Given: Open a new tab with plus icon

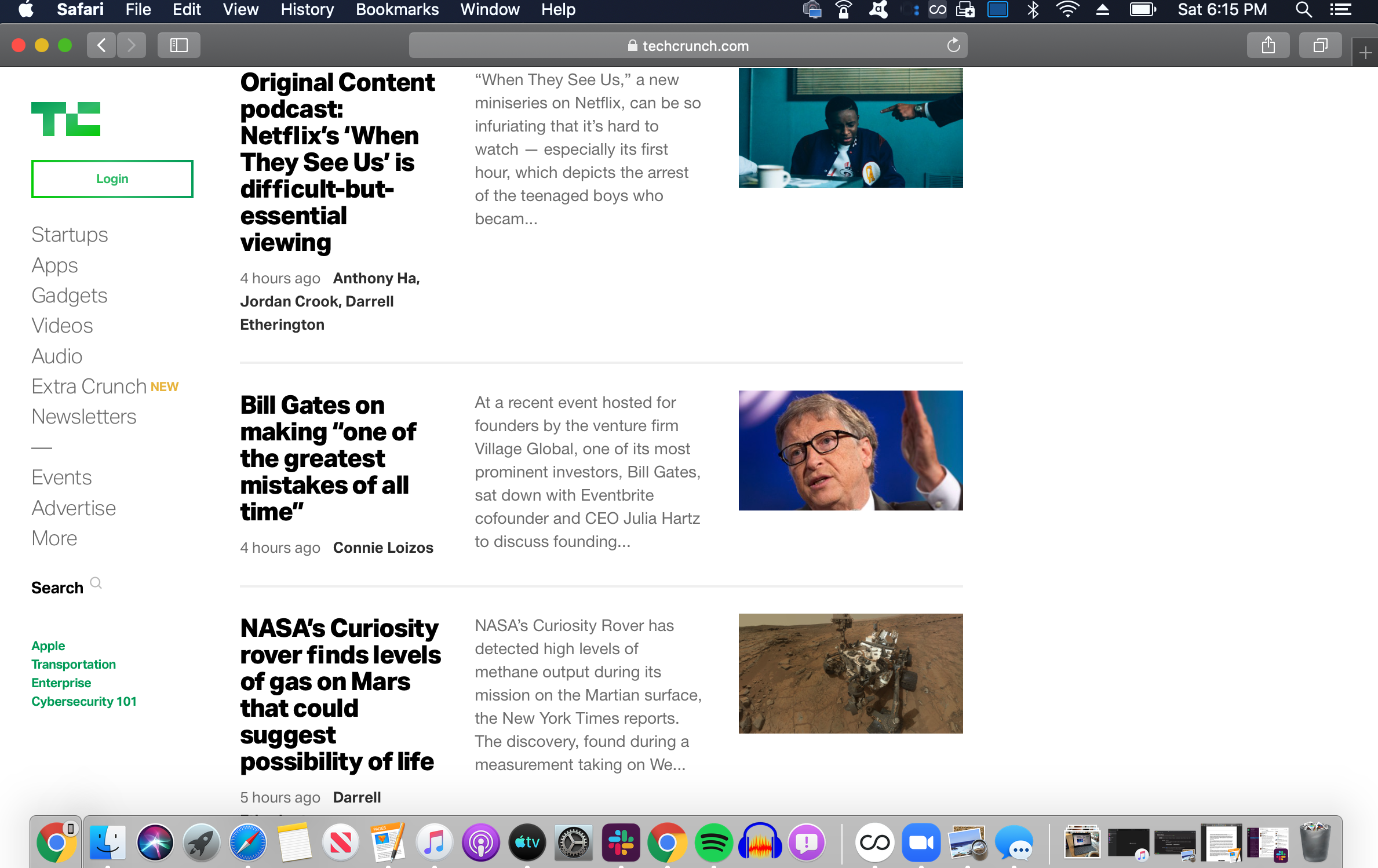Looking at the screenshot, I should (1365, 53).
